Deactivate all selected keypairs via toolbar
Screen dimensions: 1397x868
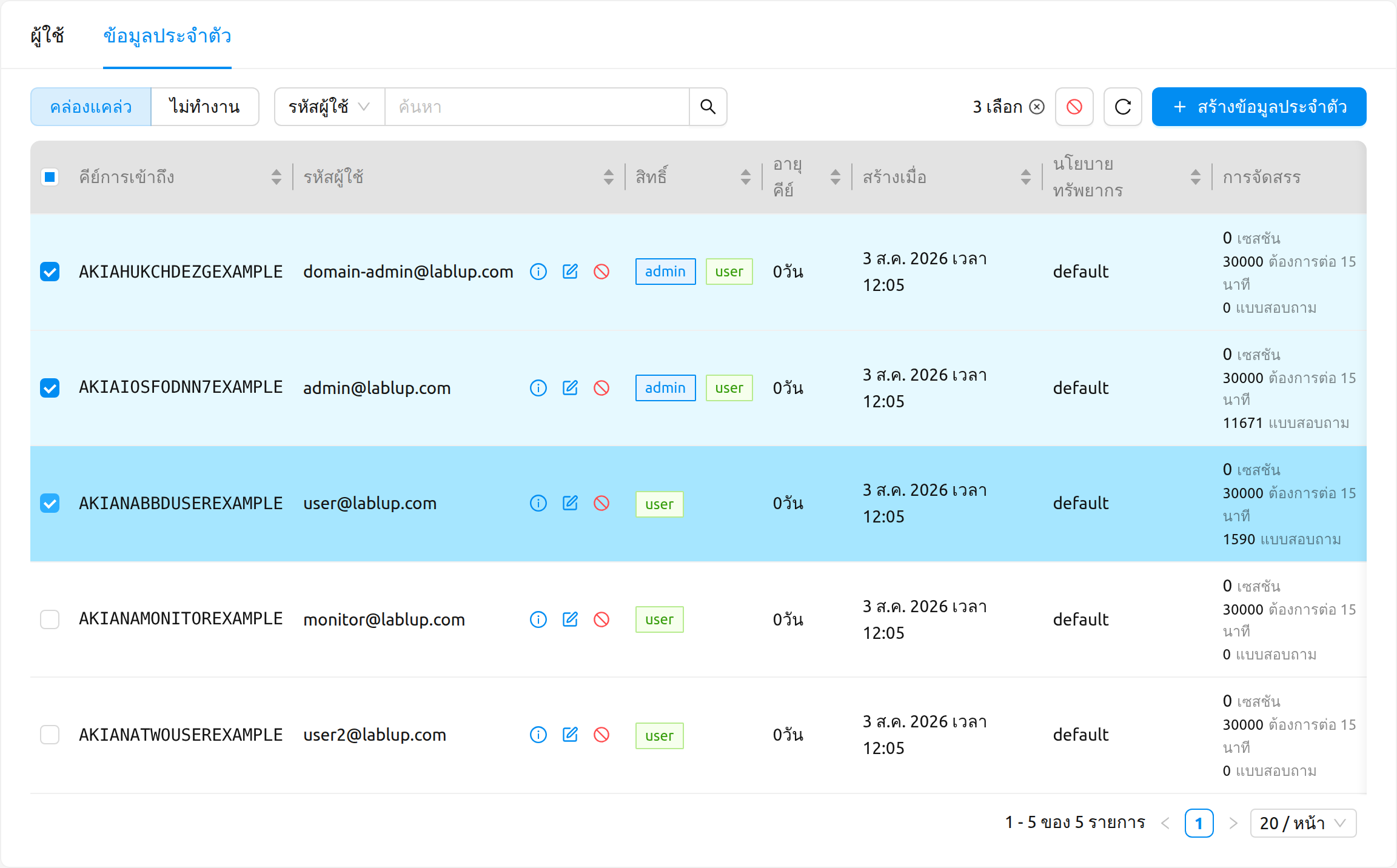pos(1074,107)
